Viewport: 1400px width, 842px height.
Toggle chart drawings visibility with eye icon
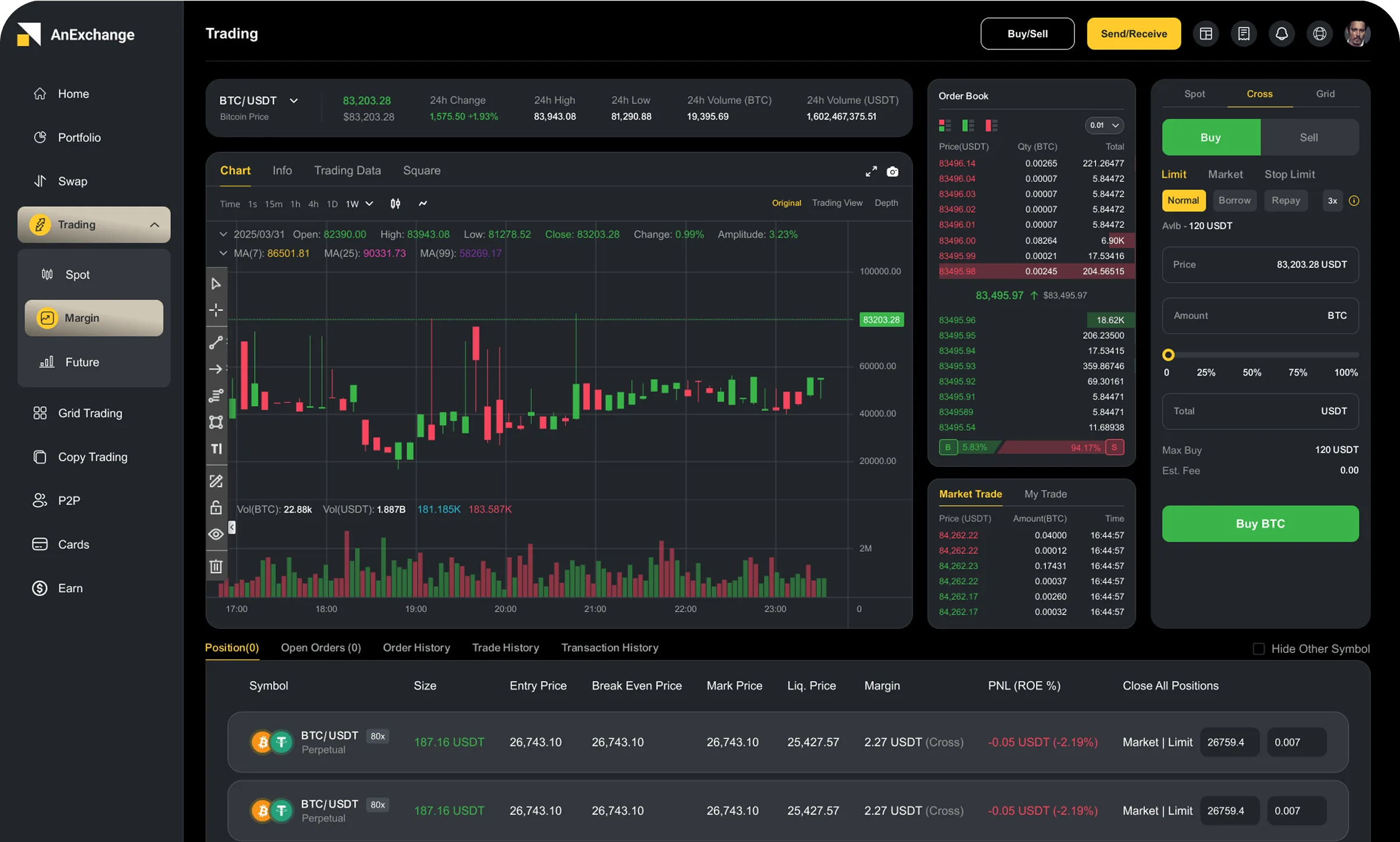click(x=216, y=534)
